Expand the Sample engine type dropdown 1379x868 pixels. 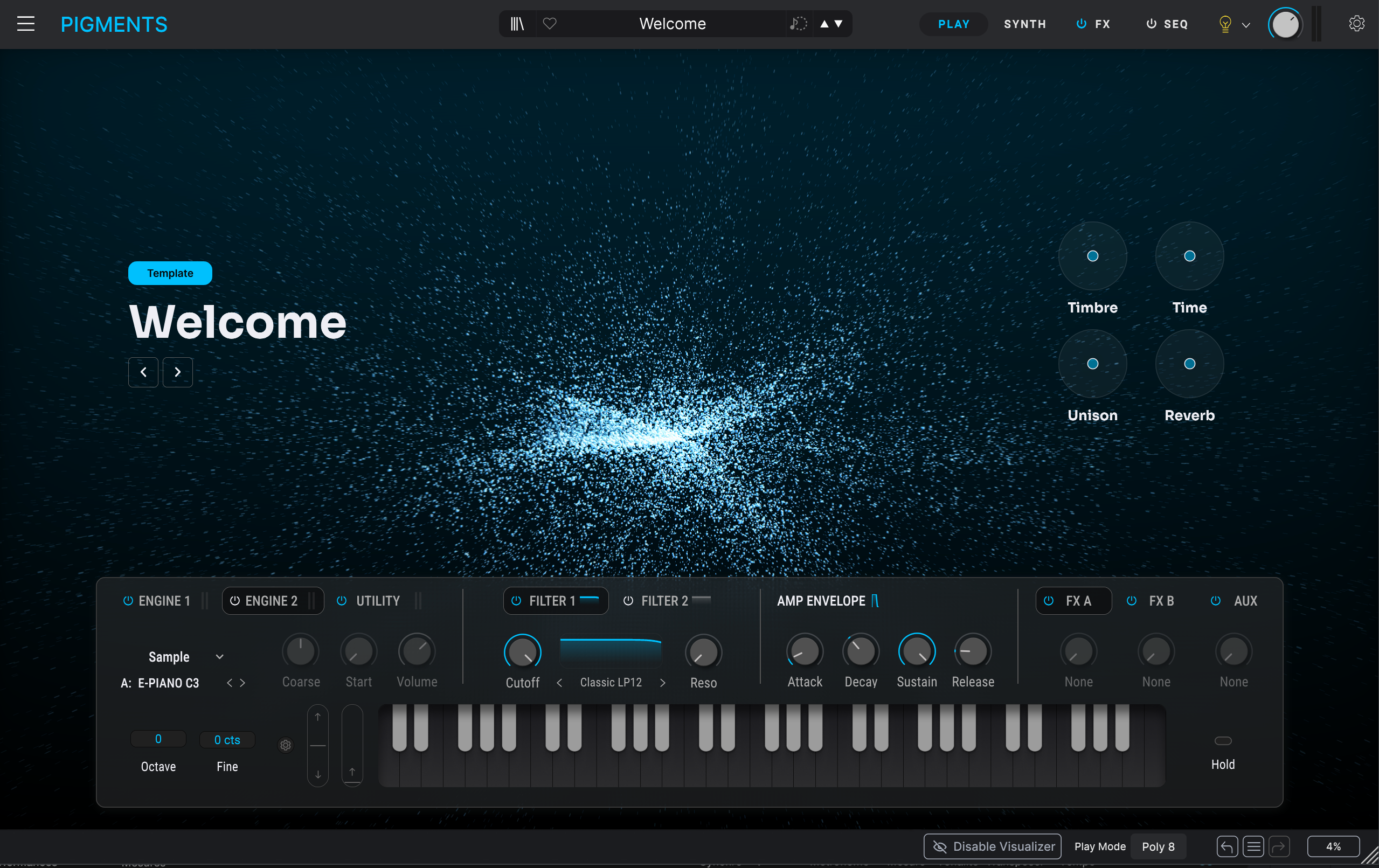click(219, 657)
